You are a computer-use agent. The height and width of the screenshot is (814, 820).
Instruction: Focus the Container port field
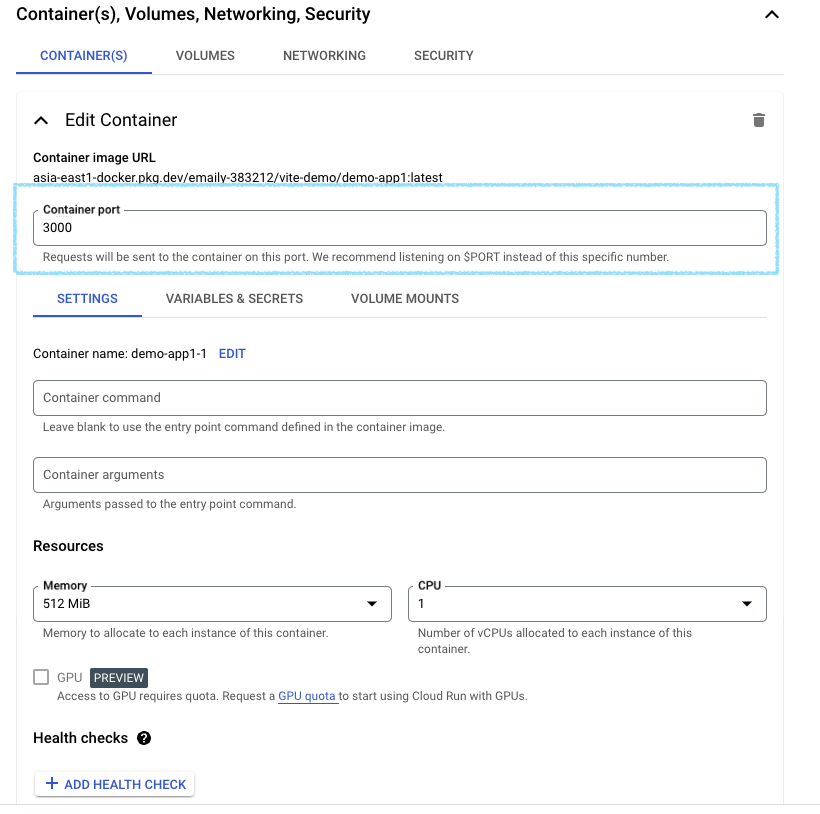point(400,228)
